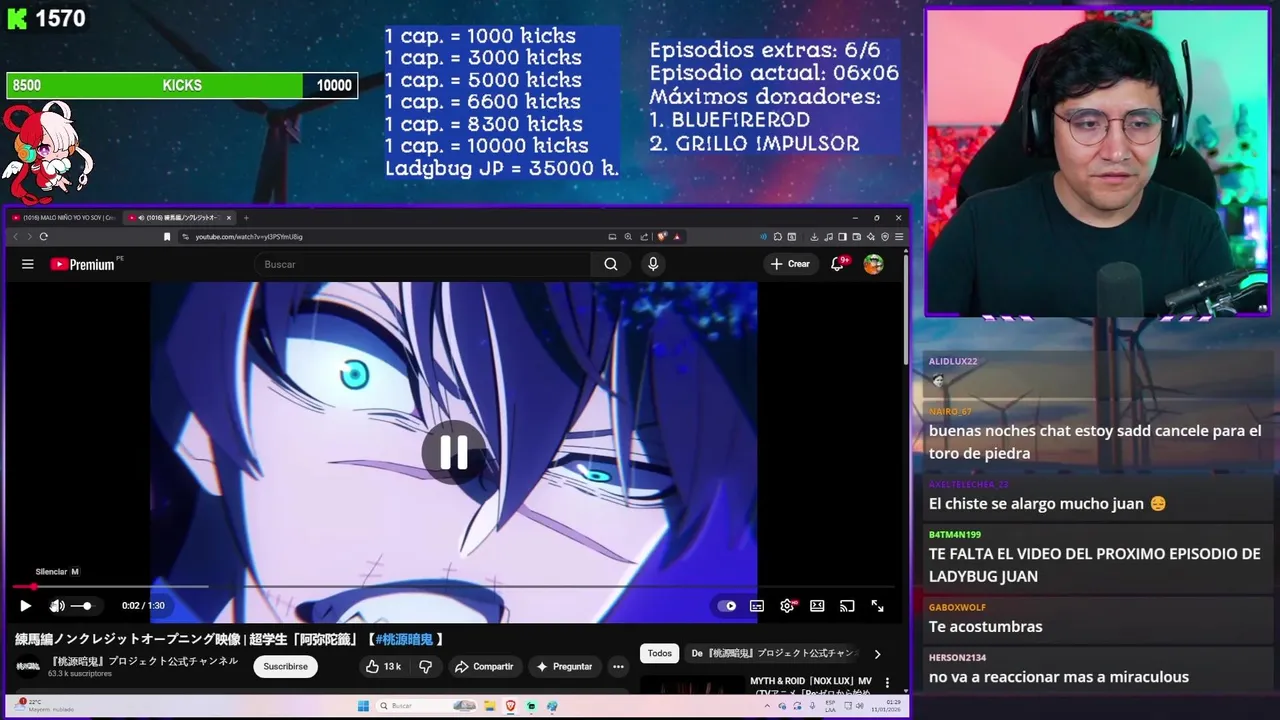
Task: Mute the video with speaker icon
Action: (x=57, y=606)
